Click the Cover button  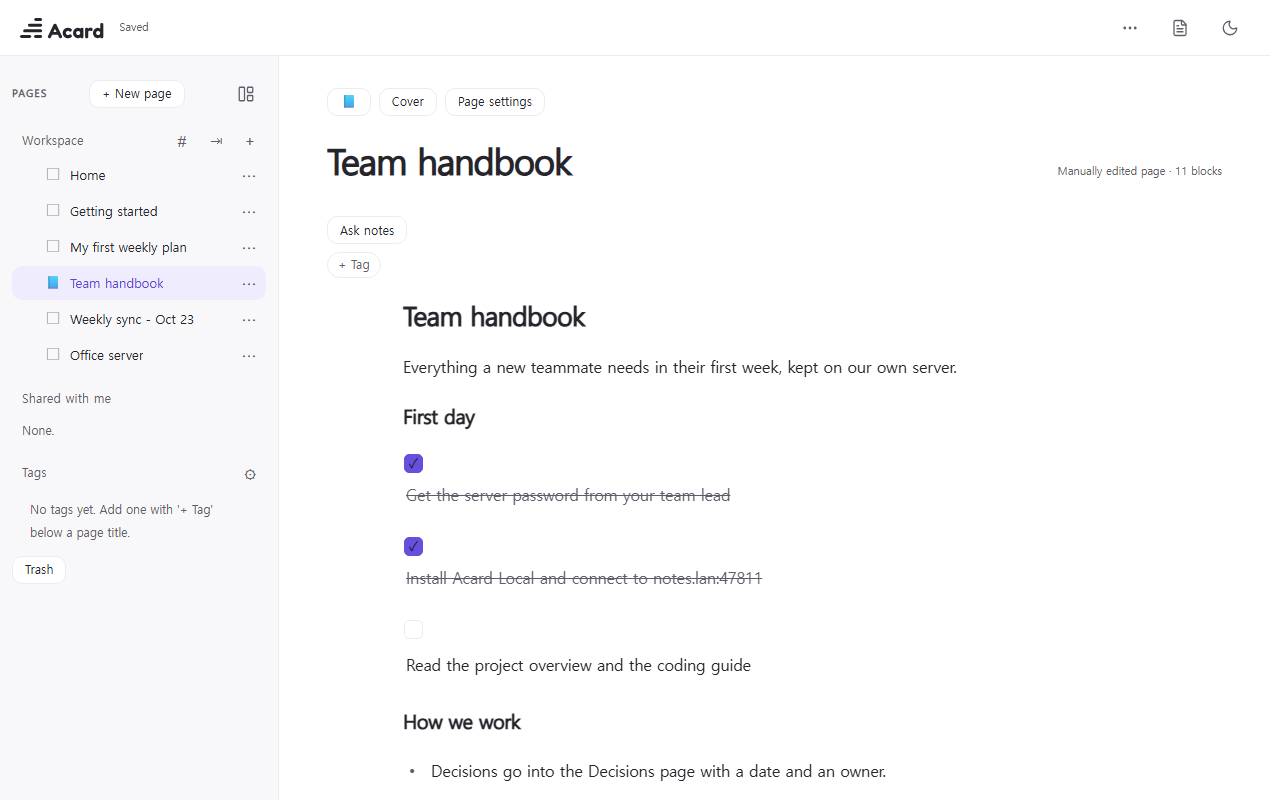(x=408, y=102)
